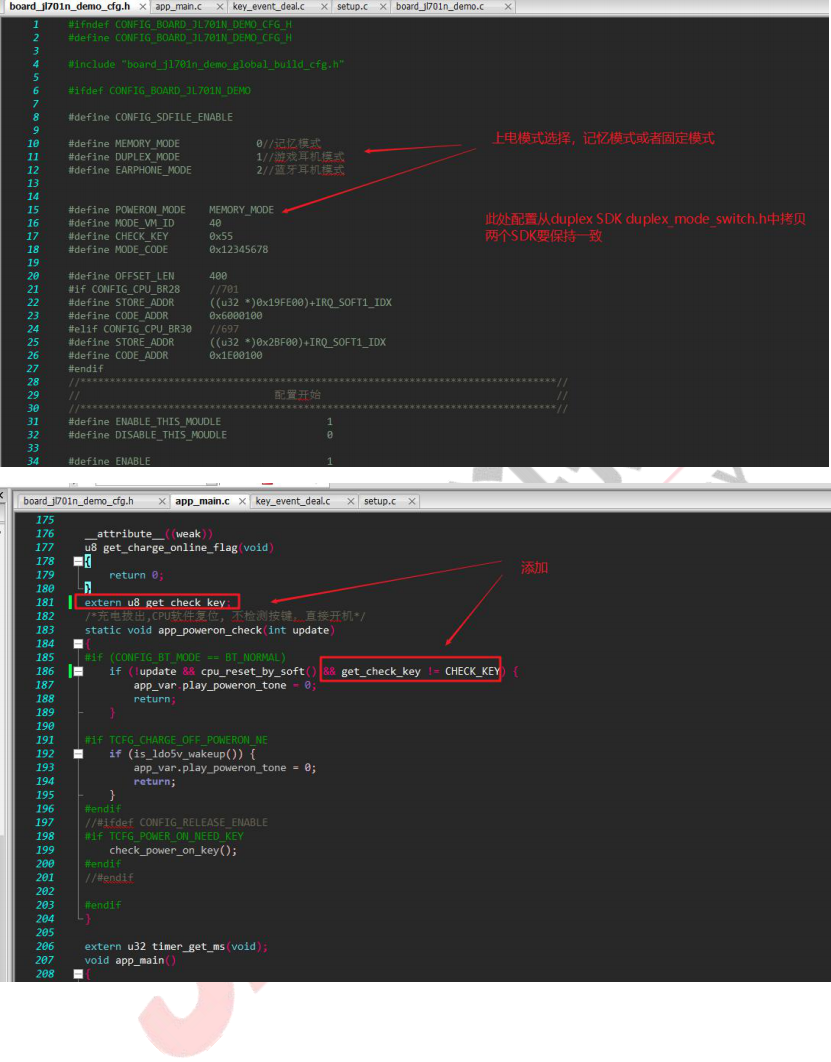This screenshot has height=1062, width=831.
Task: Close setup.c tab in upper editor
Action: click(383, 7)
